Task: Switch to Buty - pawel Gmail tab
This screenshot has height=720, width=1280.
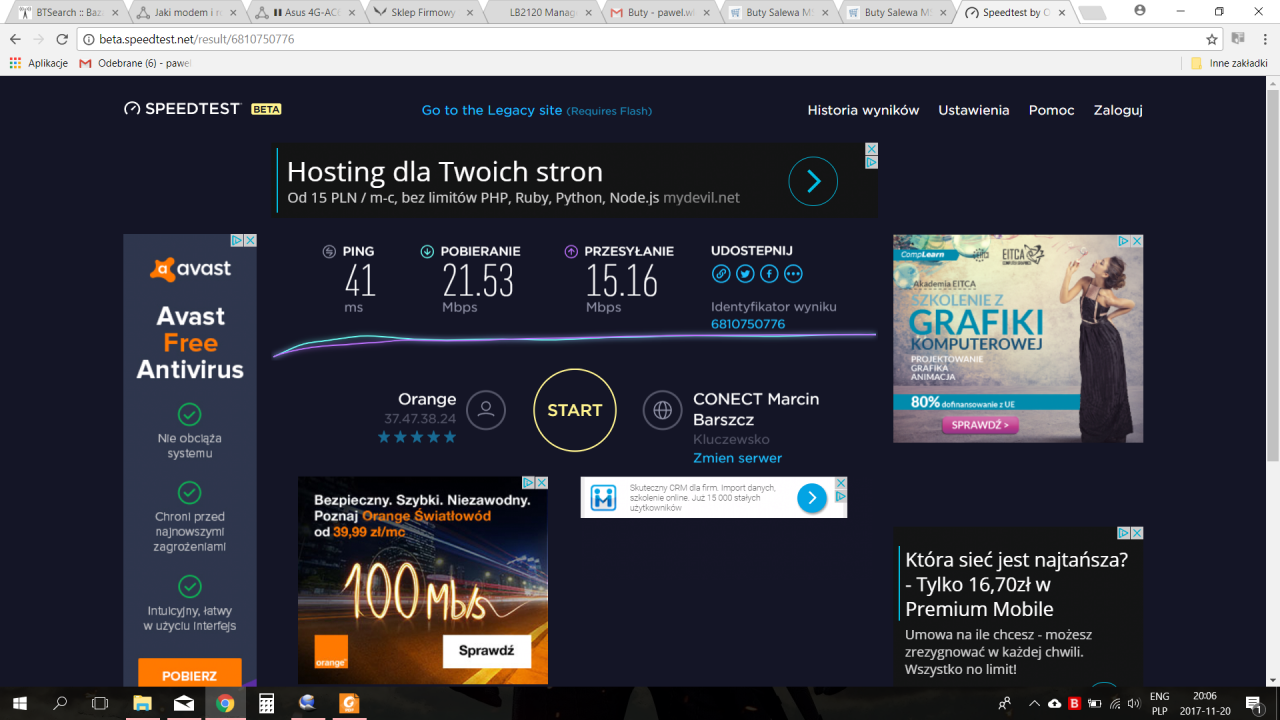Action: [658, 13]
